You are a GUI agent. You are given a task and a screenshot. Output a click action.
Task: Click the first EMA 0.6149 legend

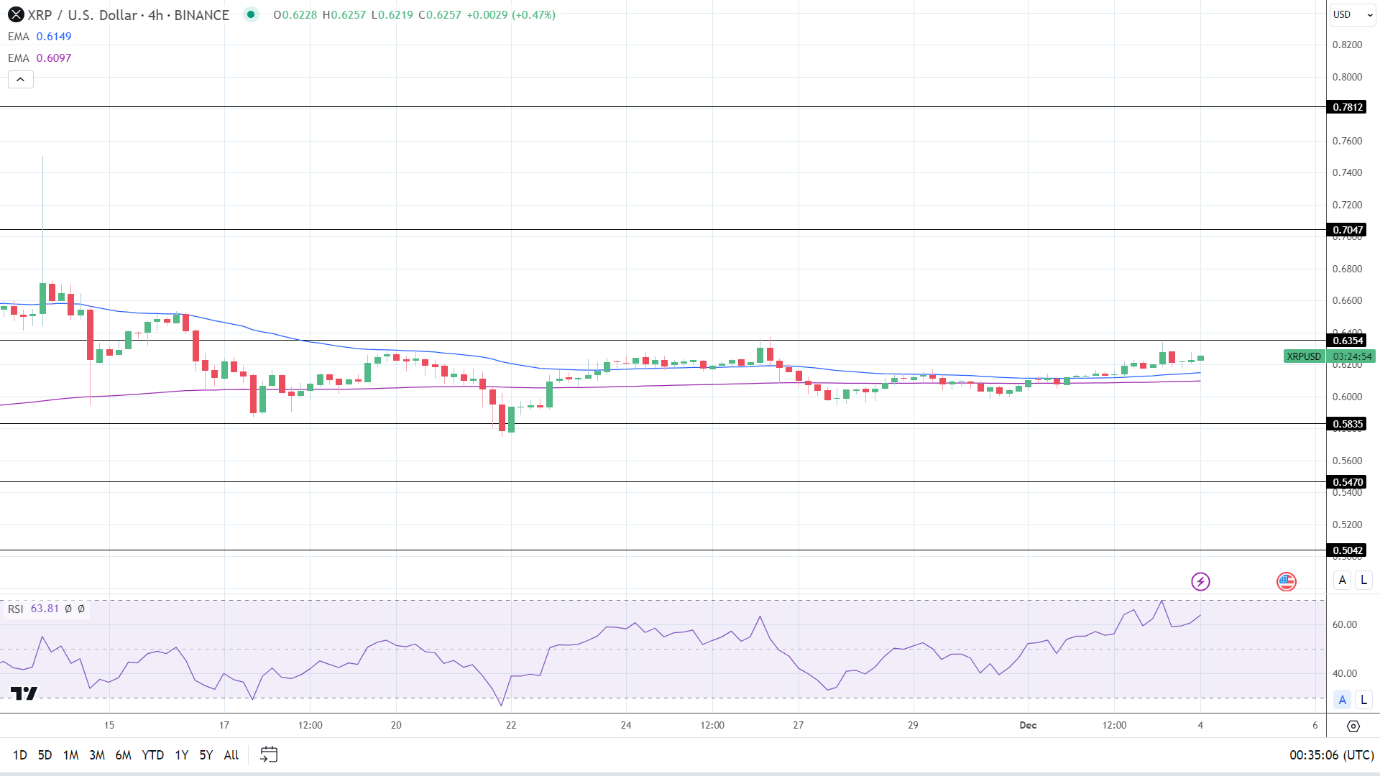pyautogui.click(x=40, y=36)
